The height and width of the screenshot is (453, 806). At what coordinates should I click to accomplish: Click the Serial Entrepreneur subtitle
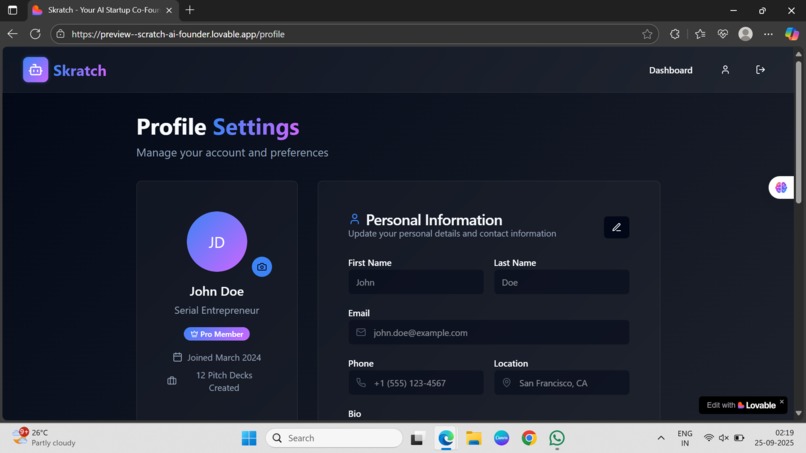click(x=216, y=311)
